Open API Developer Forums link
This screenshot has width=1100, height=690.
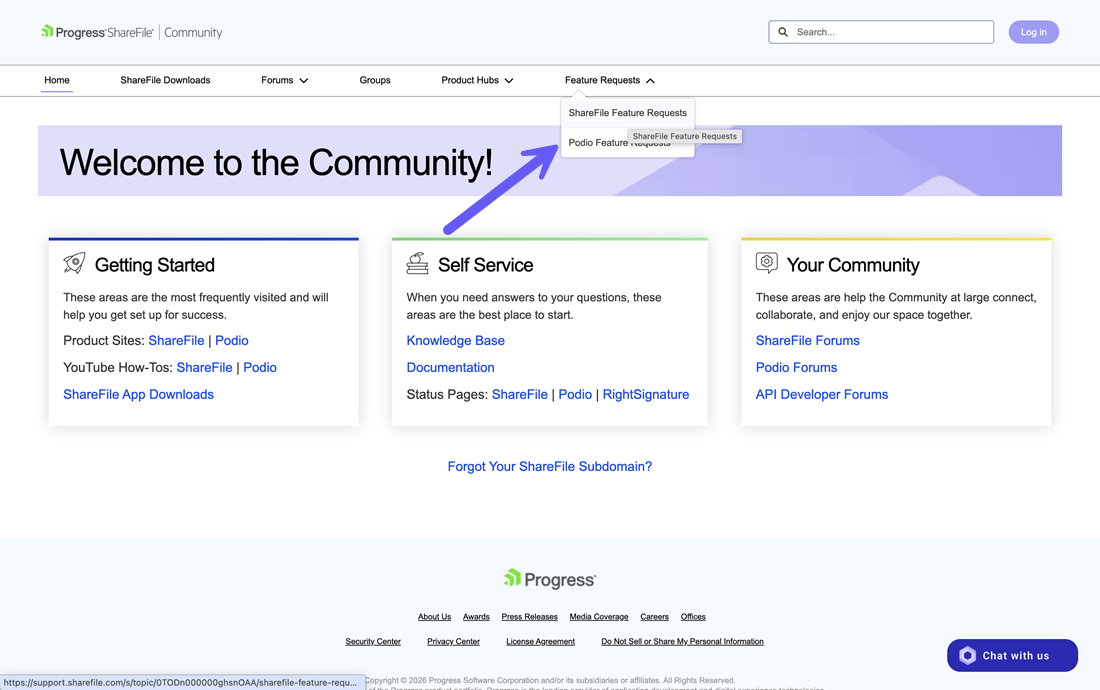(821, 394)
